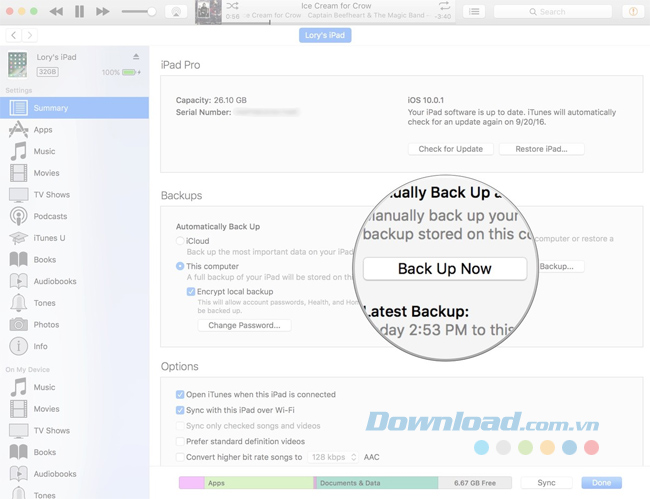The height and width of the screenshot is (499, 650).
Task: Adjust the volume slider knob
Action: (152, 12)
